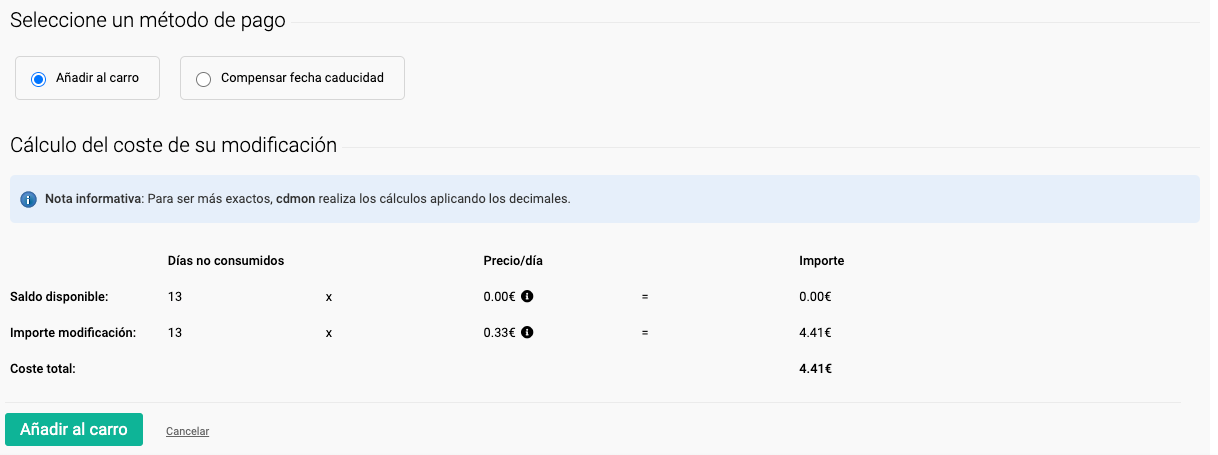Click the Cálculo del coste heading
This screenshot has height=455, width=1218.
point(173,144)
